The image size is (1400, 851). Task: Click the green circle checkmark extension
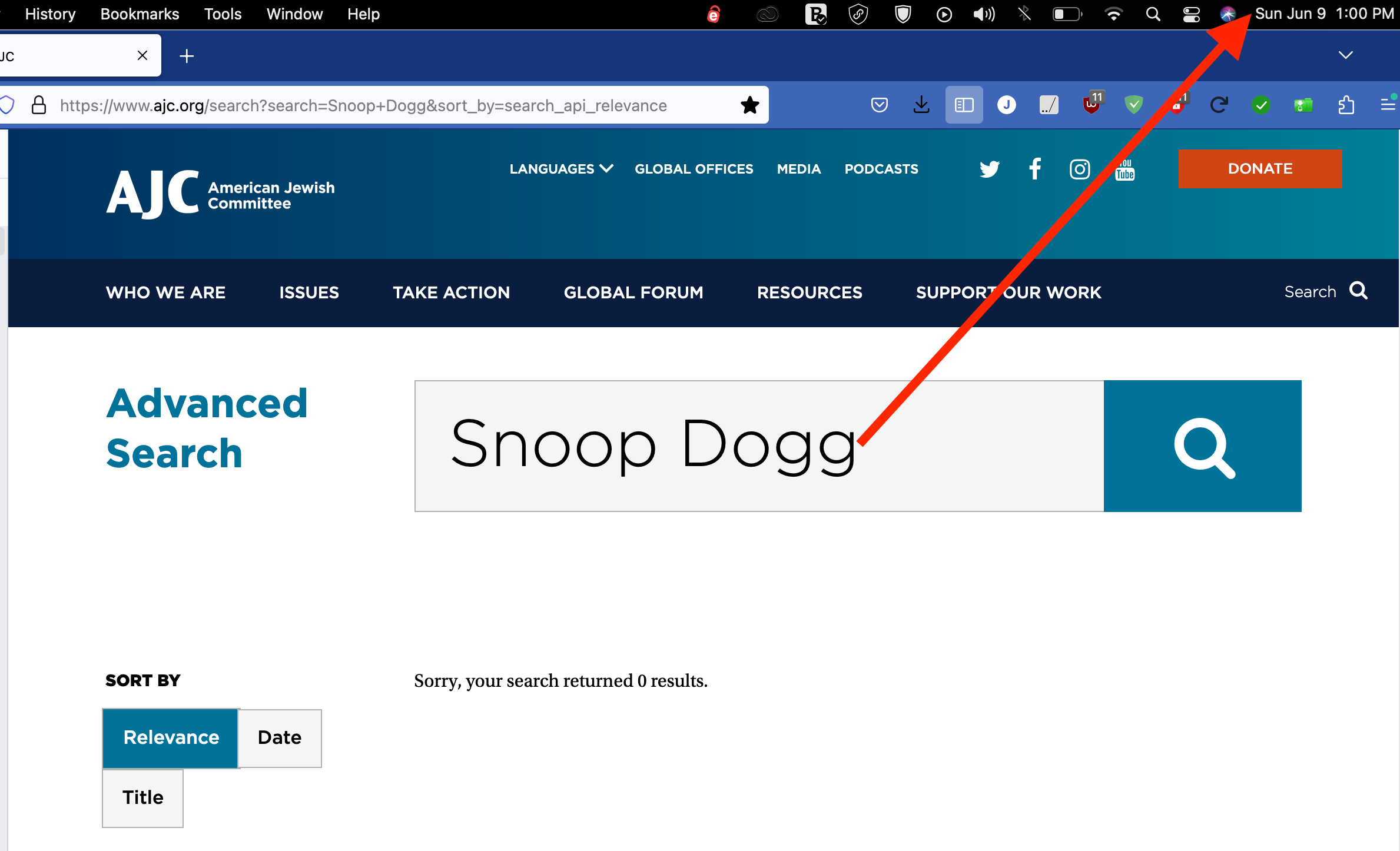point(1260,105)
